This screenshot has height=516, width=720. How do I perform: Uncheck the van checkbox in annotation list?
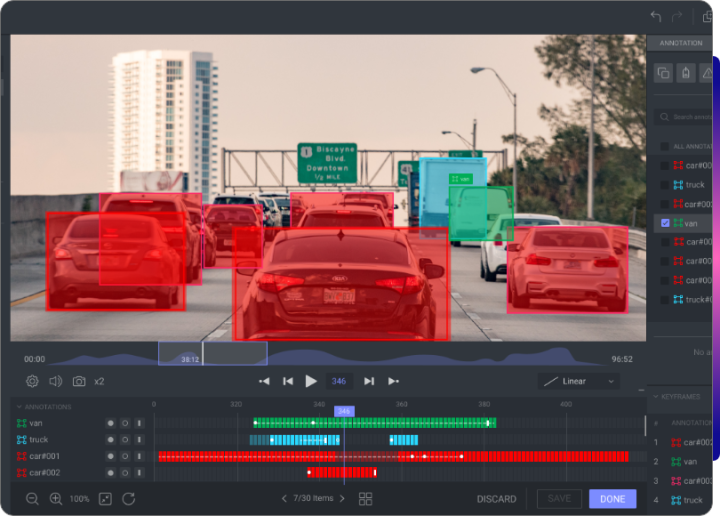[x=665, y=223]
